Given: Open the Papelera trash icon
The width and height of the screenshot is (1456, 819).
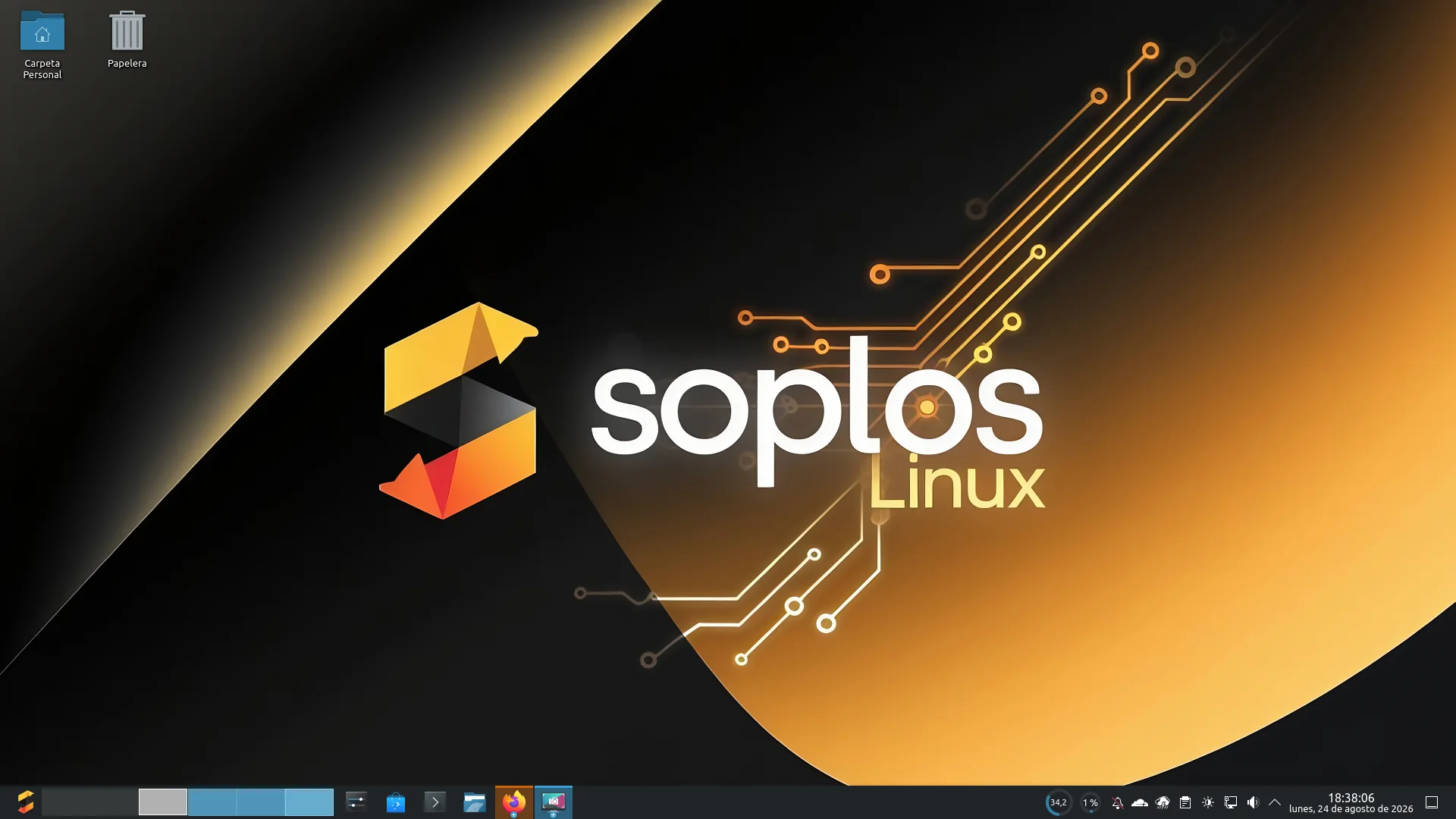Looking at the screenshot, I should tap(127, 40).
